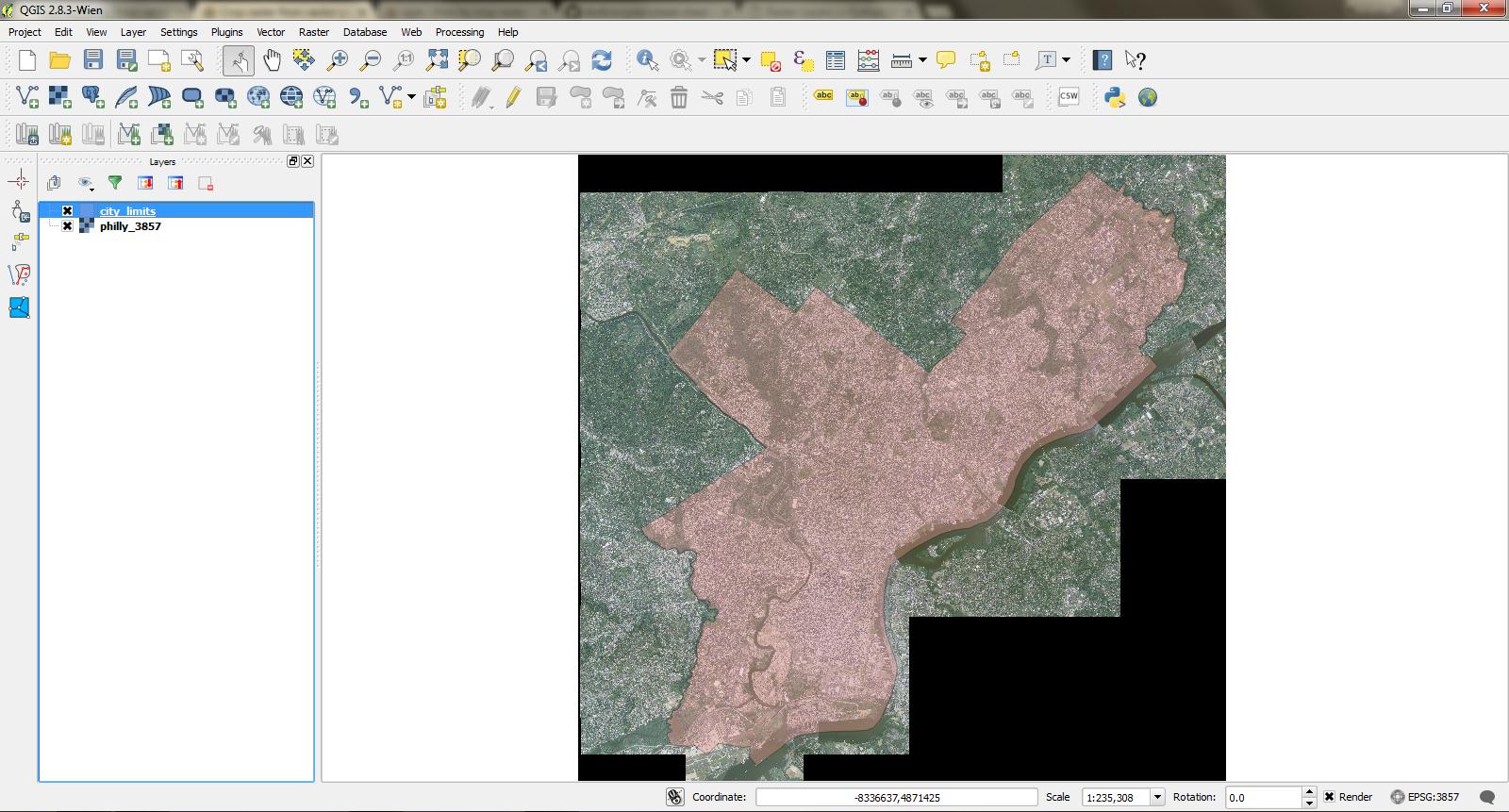Click the Zoom Out magnifier tool
Viewport: 1509px width, 812px height.
pyautogui.click(x=371, y=61)
